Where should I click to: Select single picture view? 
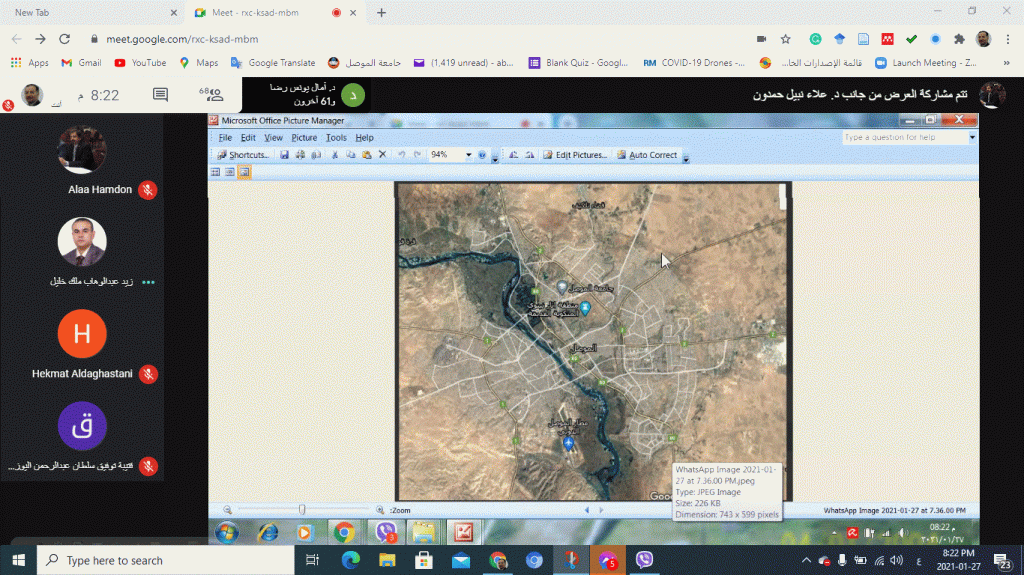click(244, 172)
